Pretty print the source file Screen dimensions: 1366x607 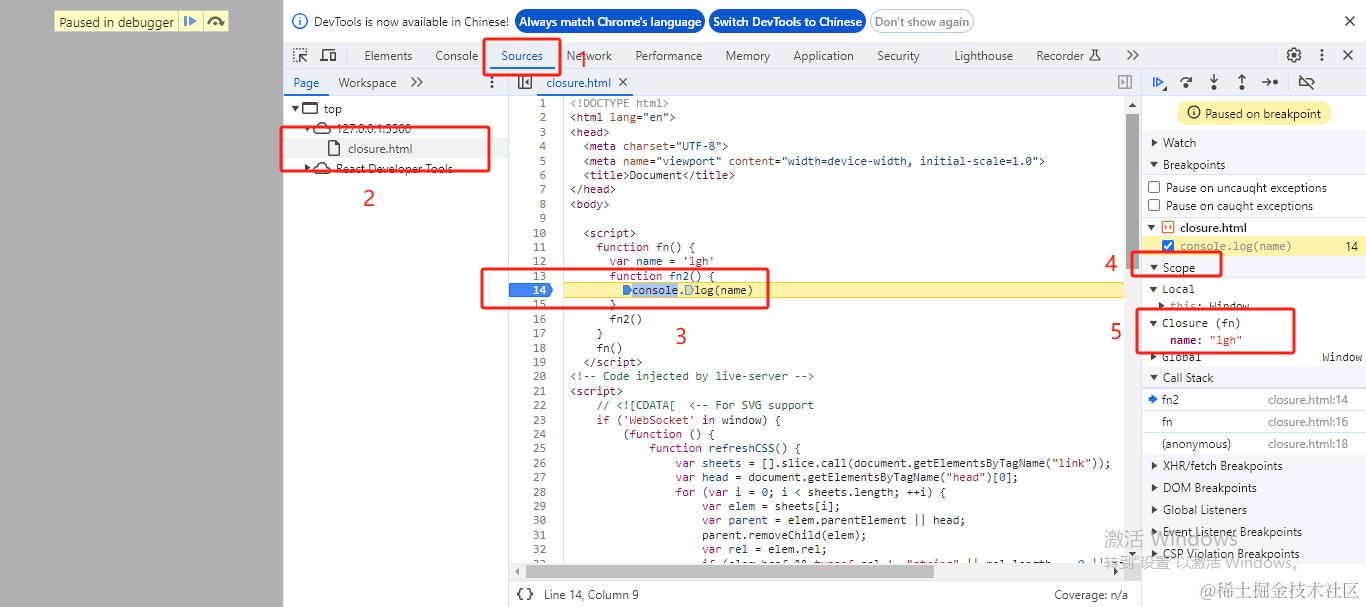coord(525,594)
